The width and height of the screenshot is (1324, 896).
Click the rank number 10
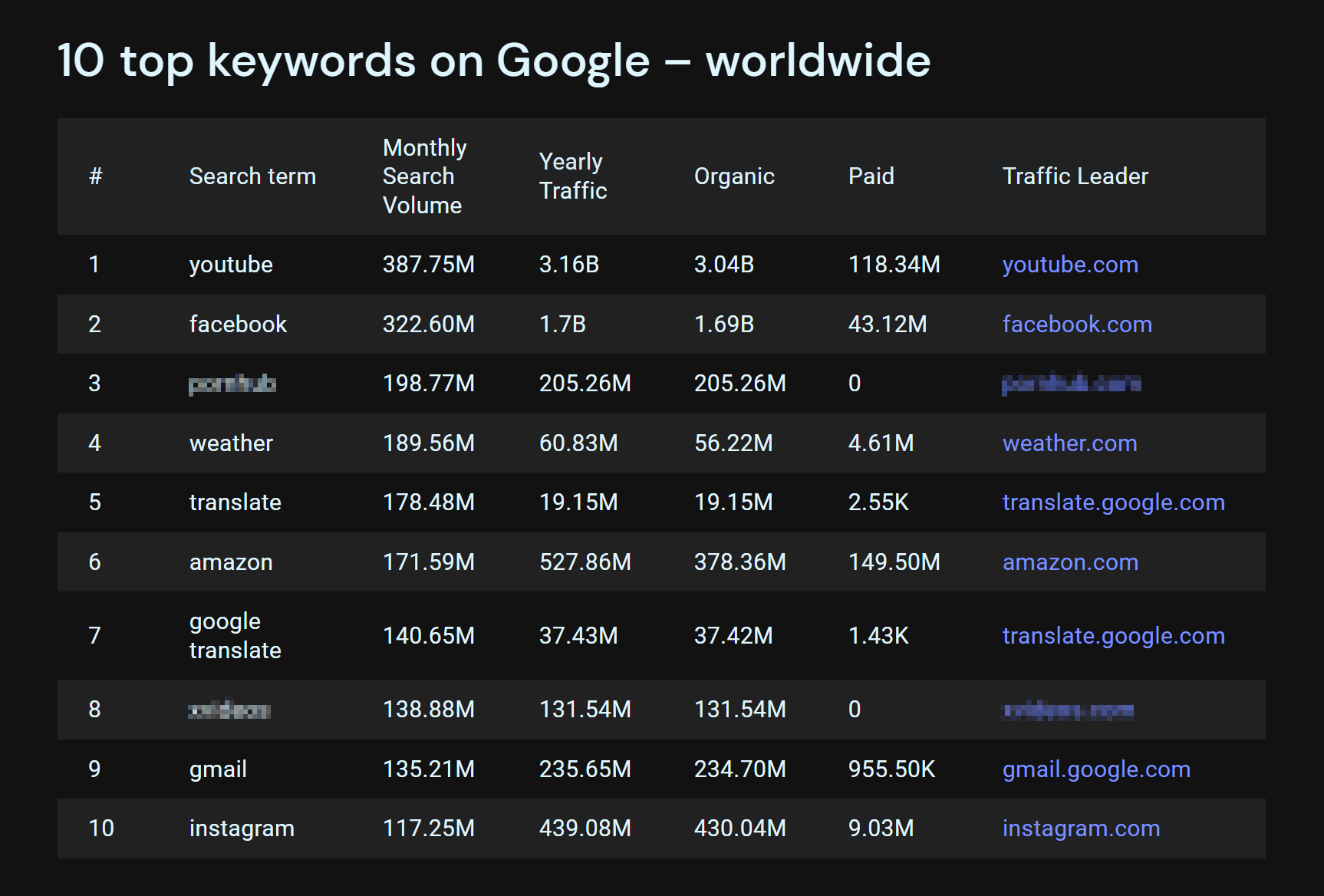click(101, 828)
